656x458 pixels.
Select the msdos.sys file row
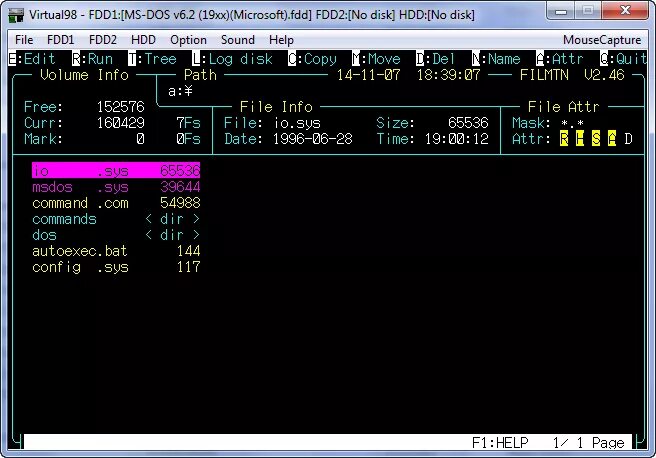(116, 187)
